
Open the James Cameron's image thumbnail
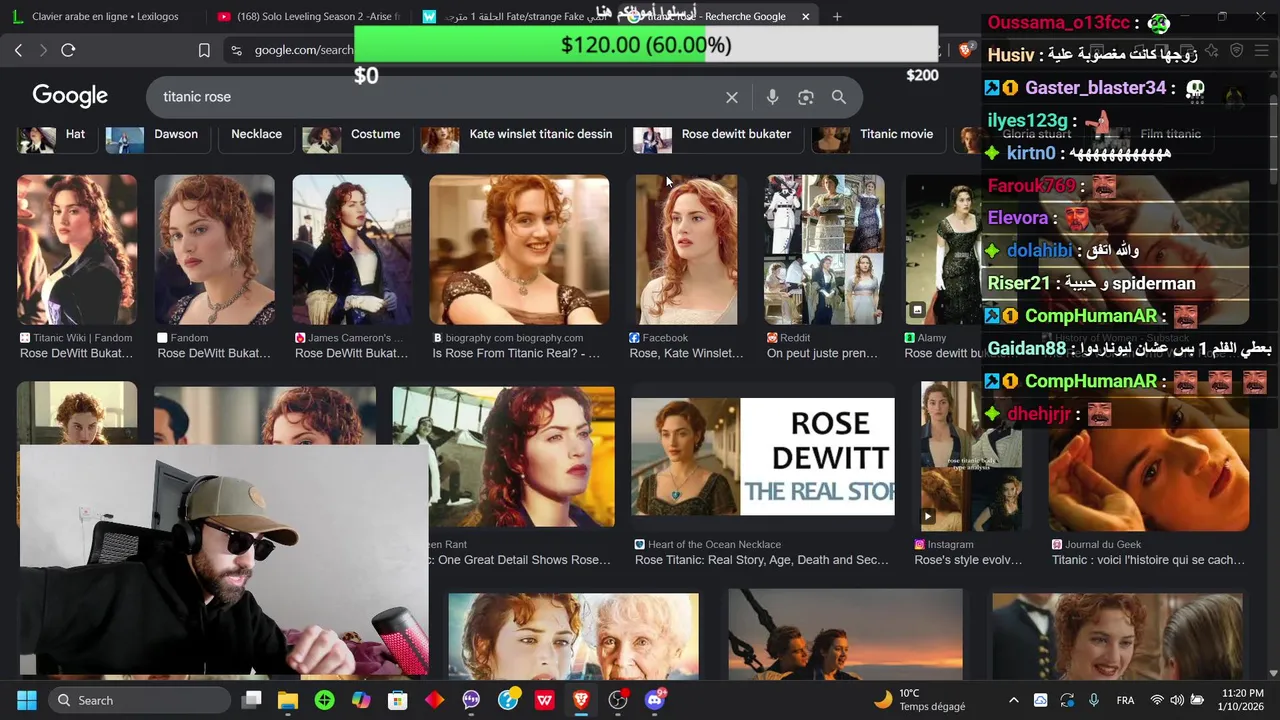point(351,249)
